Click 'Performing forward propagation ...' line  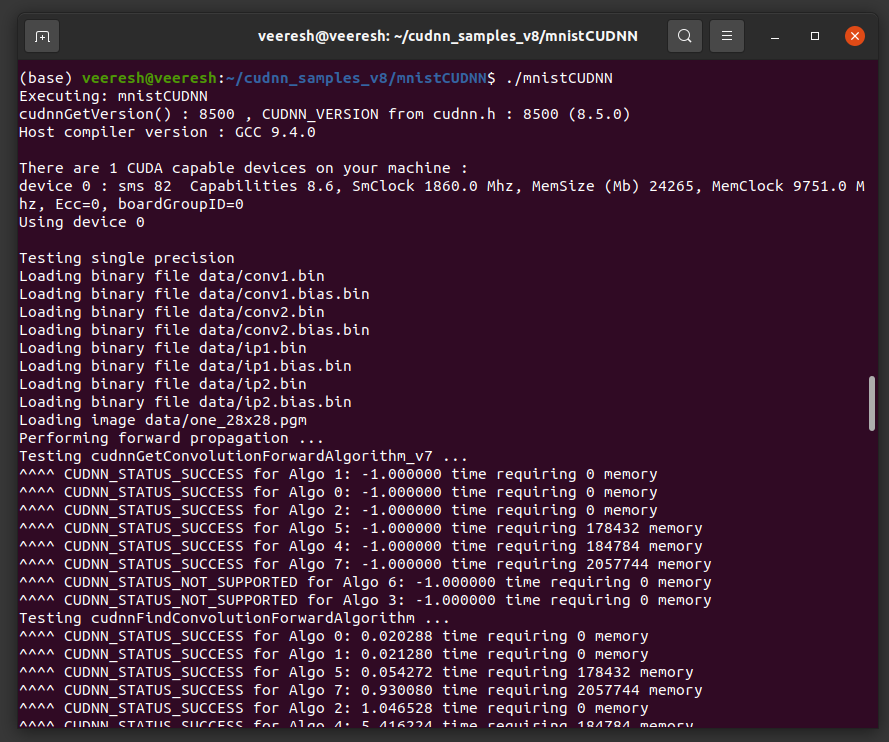(171, 439)
